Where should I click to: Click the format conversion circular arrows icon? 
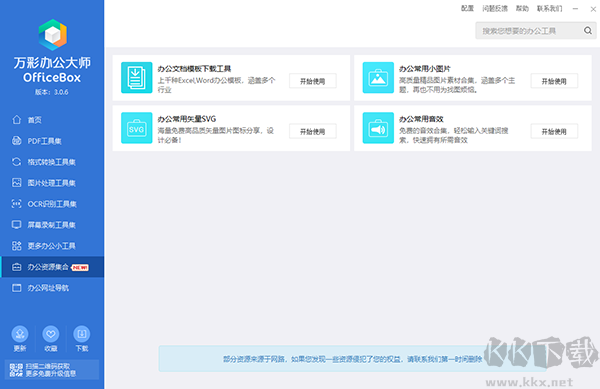point(16,162)
